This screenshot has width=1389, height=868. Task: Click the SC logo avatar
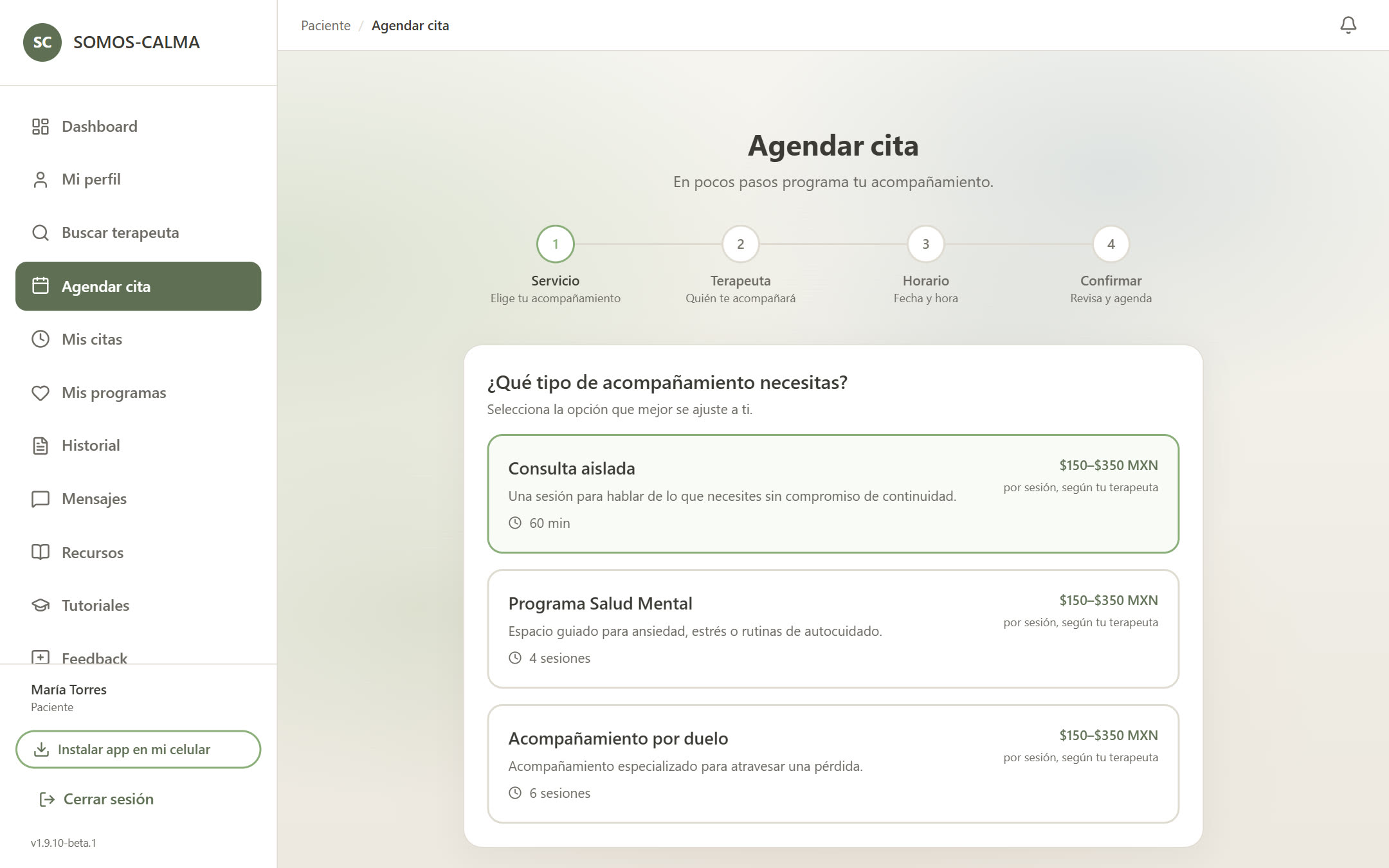point(42,42)
